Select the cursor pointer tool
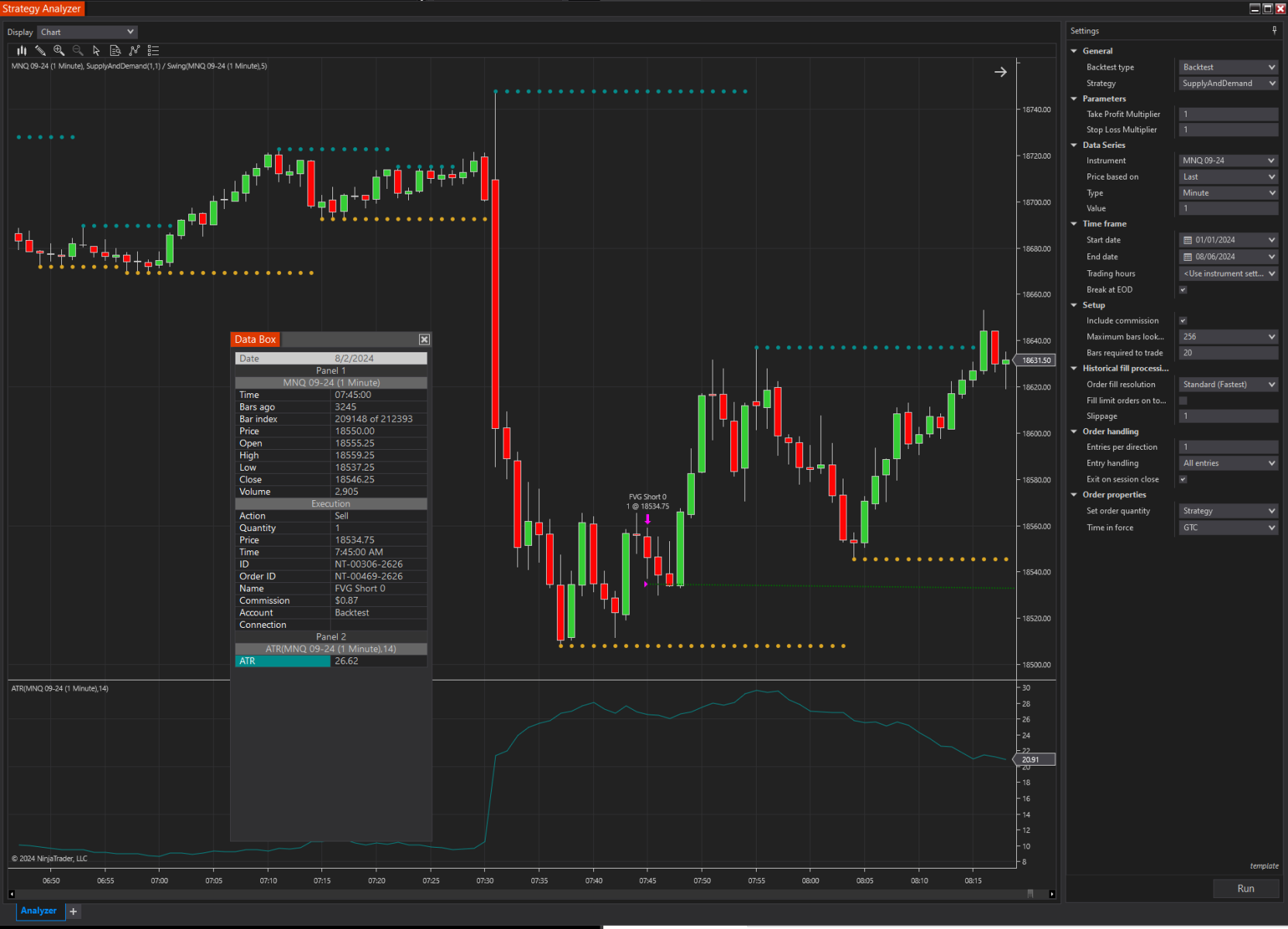Screen dimensions: 1288x929 96,50
